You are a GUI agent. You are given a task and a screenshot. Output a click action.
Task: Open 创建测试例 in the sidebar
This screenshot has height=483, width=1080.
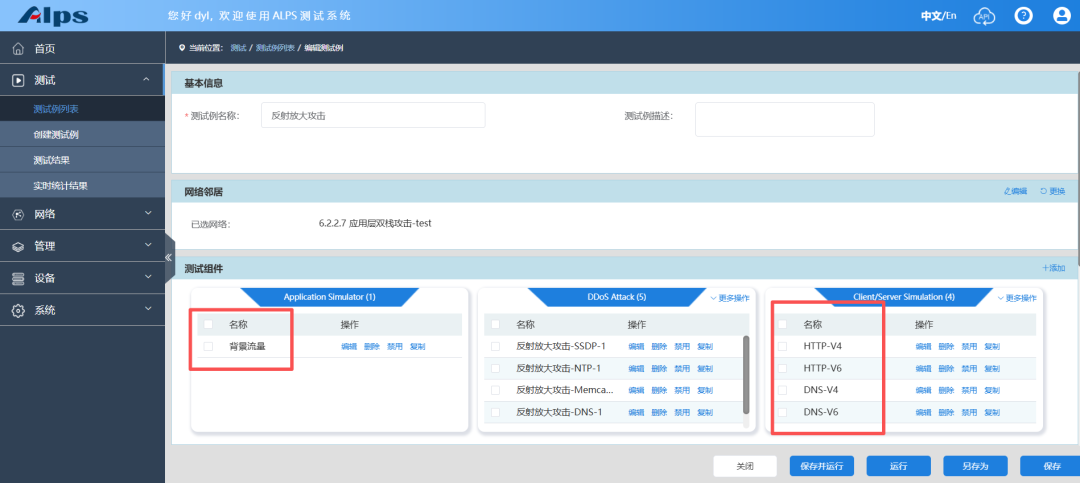[55, 134]
